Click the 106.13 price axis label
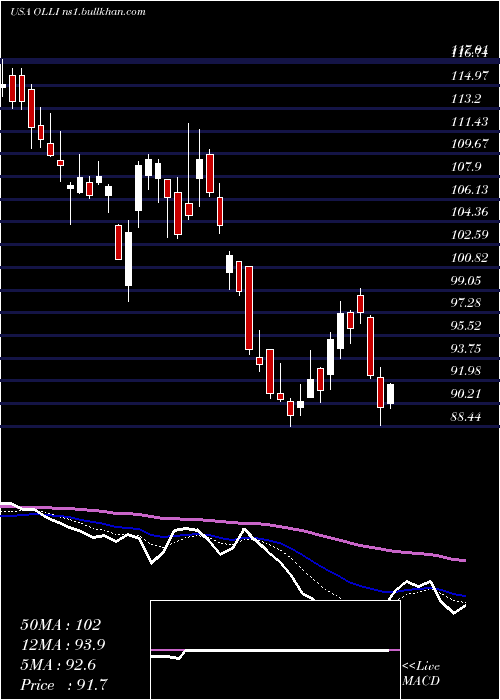This screenshot has width=500, height=700. [x=470, y=190]
